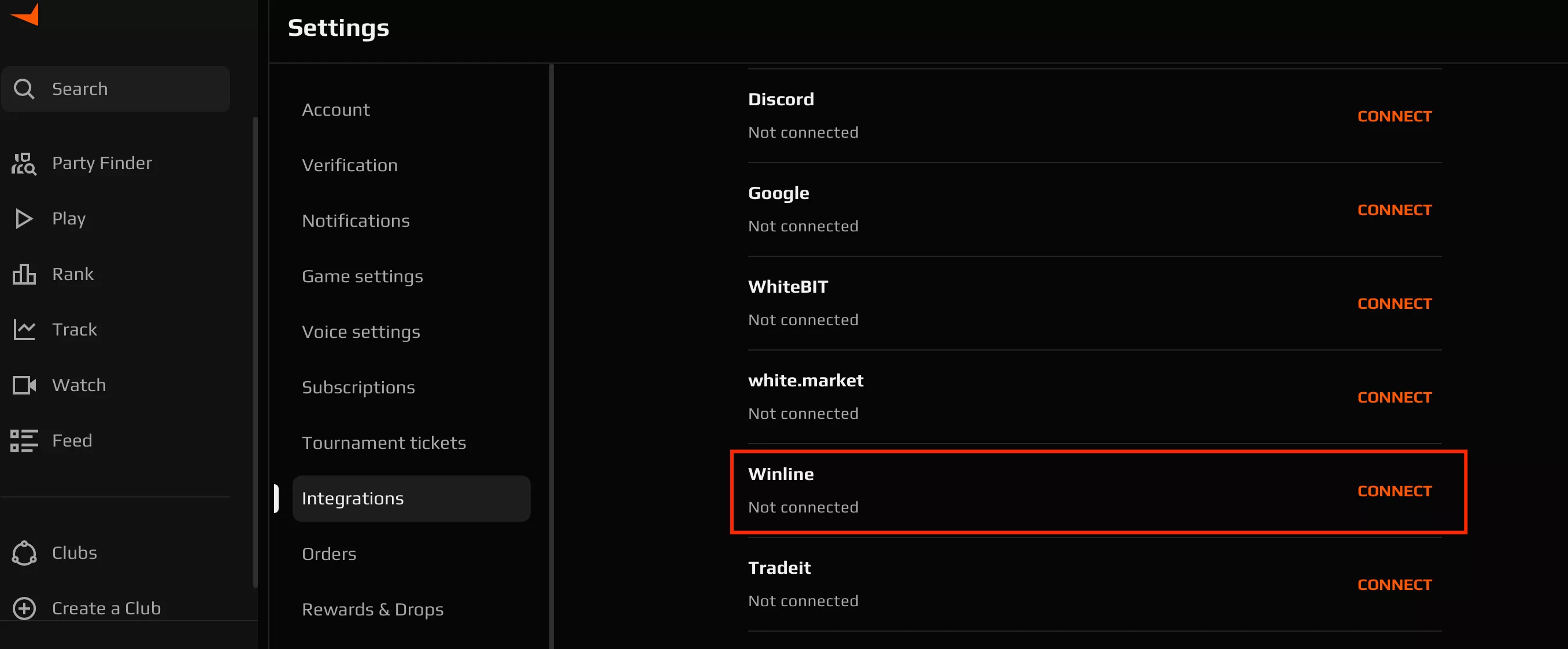1568x649 pixels.
Task: Connect your Discord account
Action: tap(1395, 116)
